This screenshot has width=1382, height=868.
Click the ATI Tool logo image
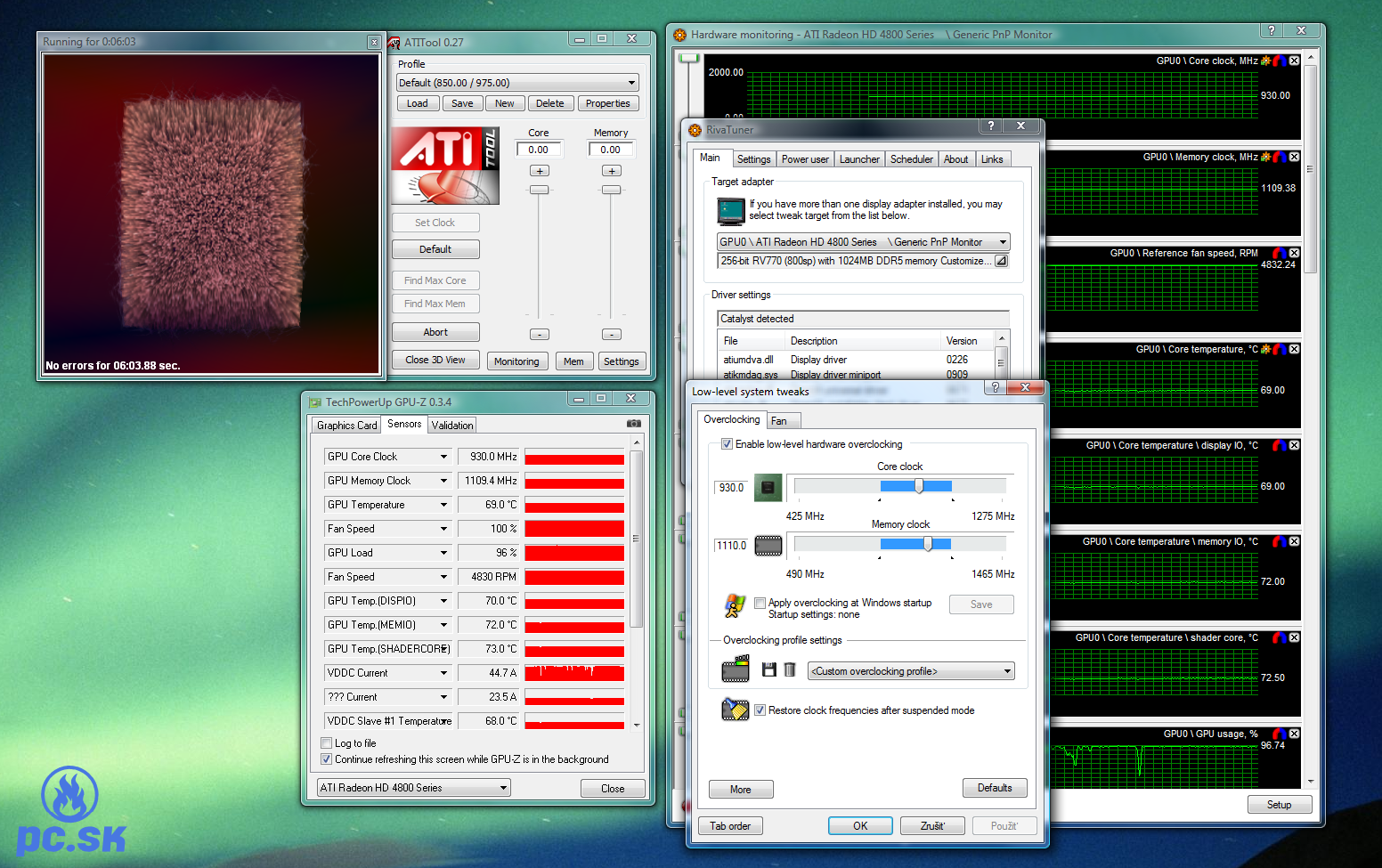click(445, 166)
